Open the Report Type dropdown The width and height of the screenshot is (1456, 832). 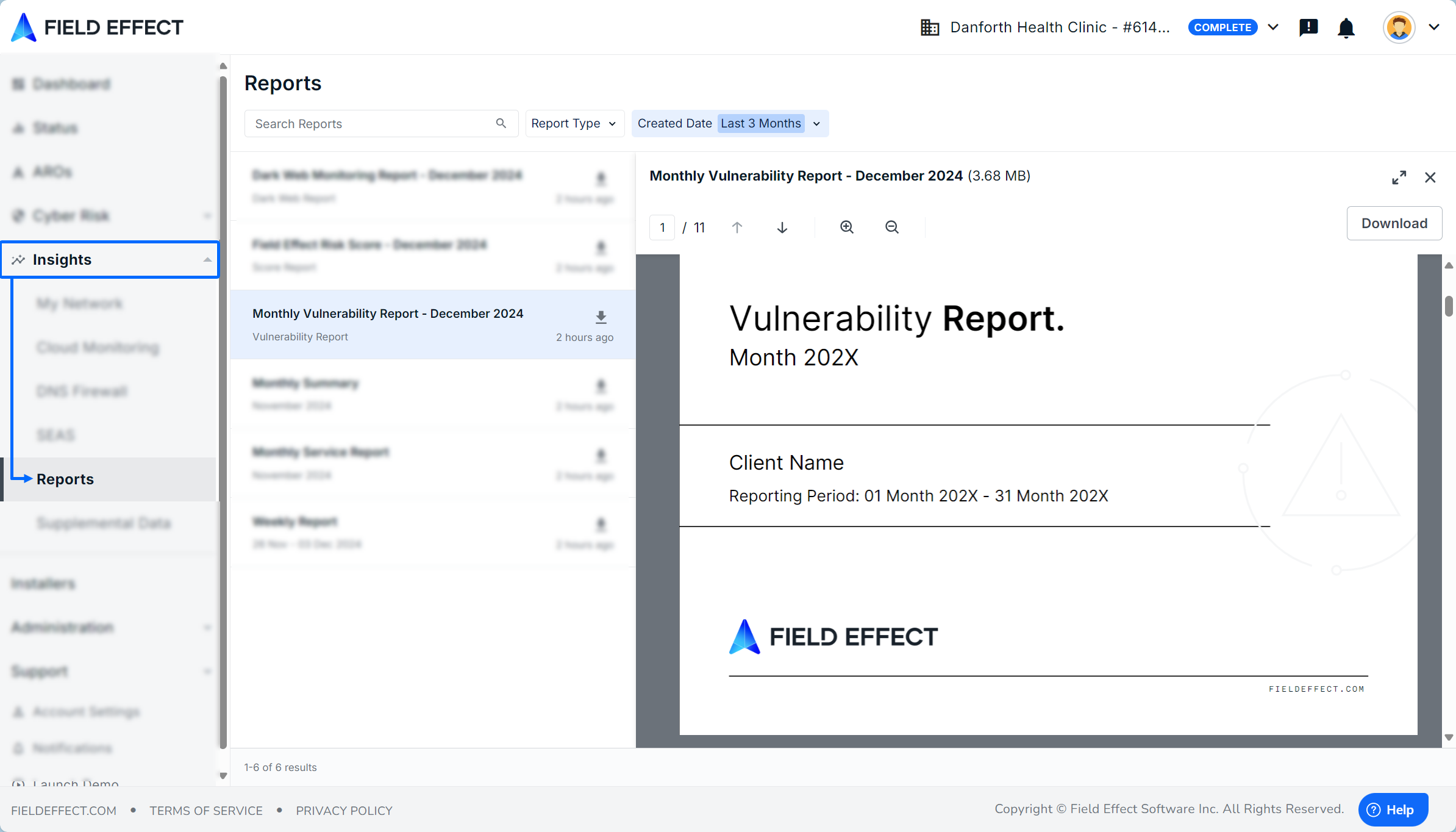(574, 123)
